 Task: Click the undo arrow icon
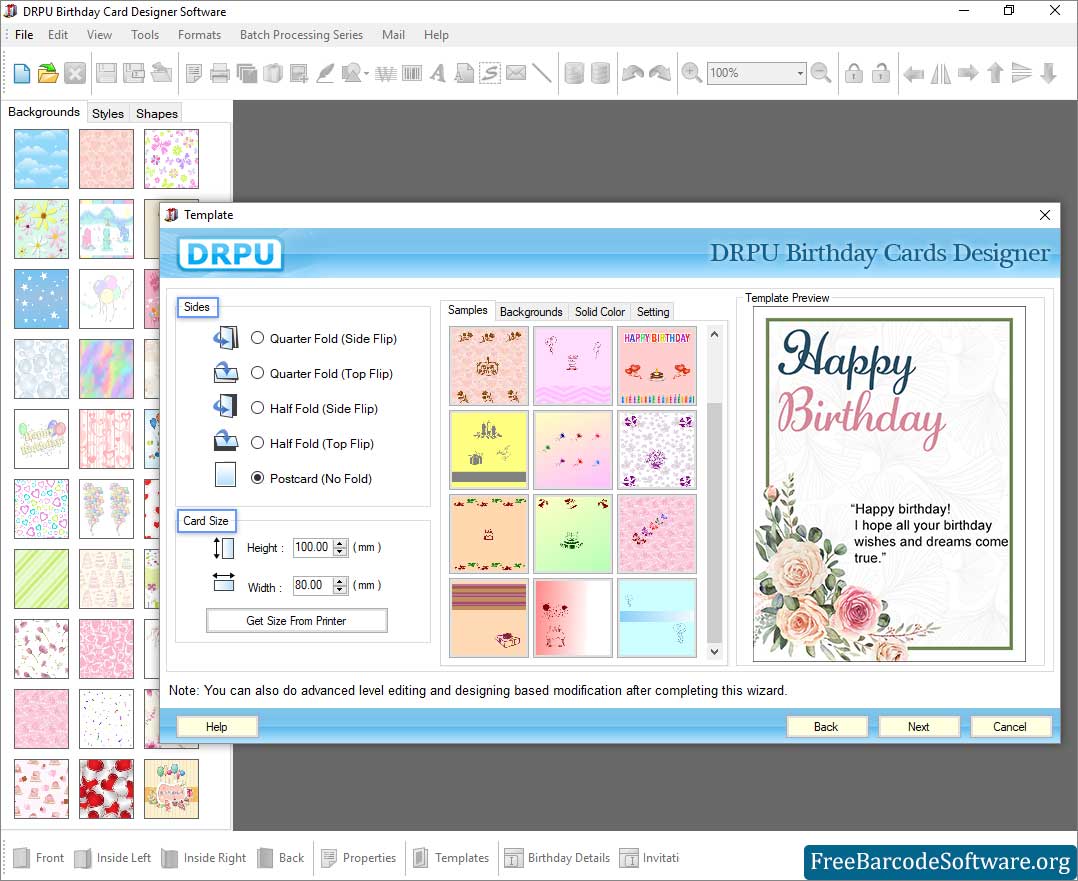tap(632, 73)
